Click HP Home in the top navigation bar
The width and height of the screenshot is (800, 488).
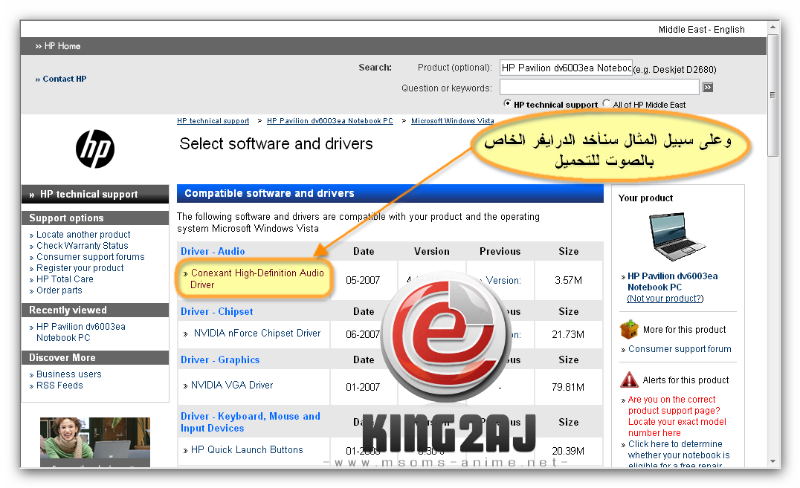62,46
